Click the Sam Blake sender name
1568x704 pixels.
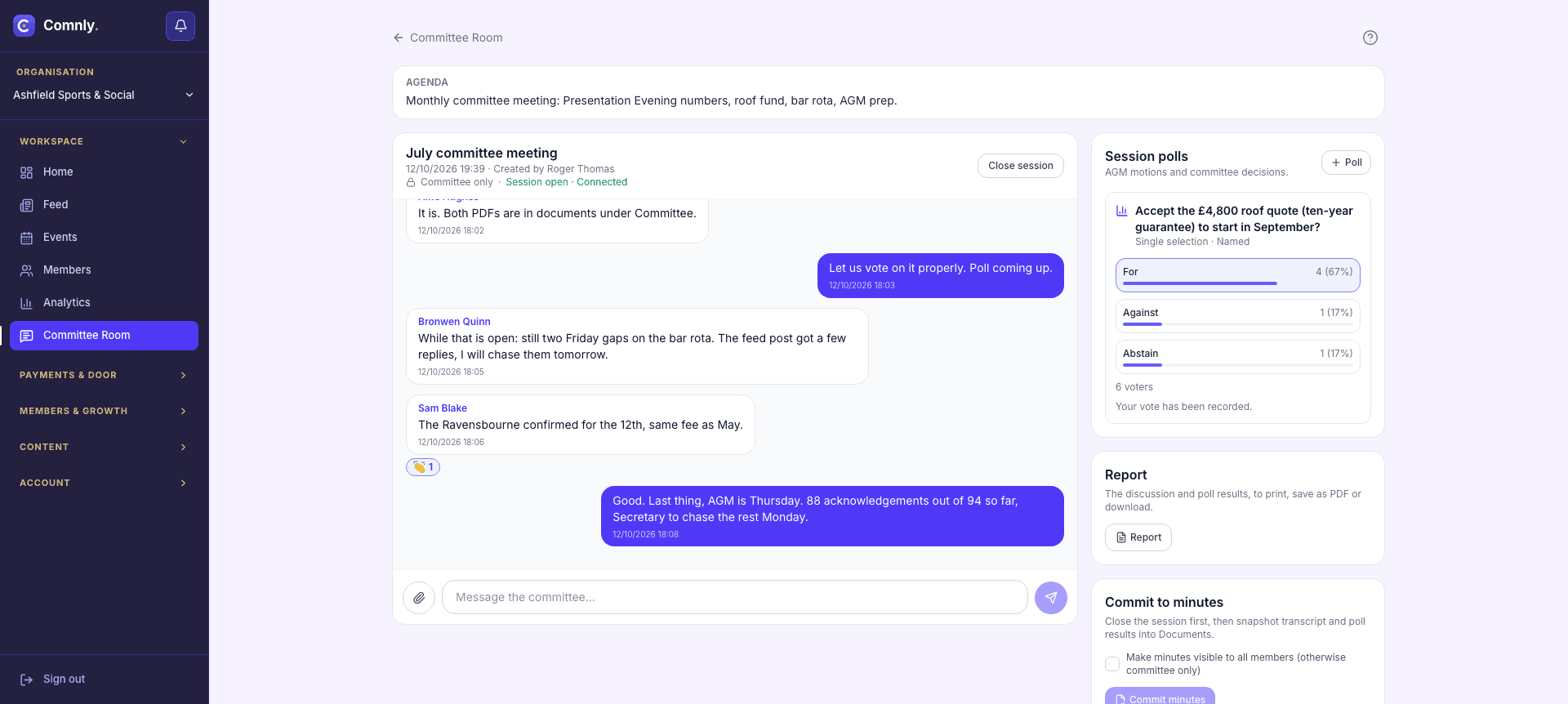443,408
